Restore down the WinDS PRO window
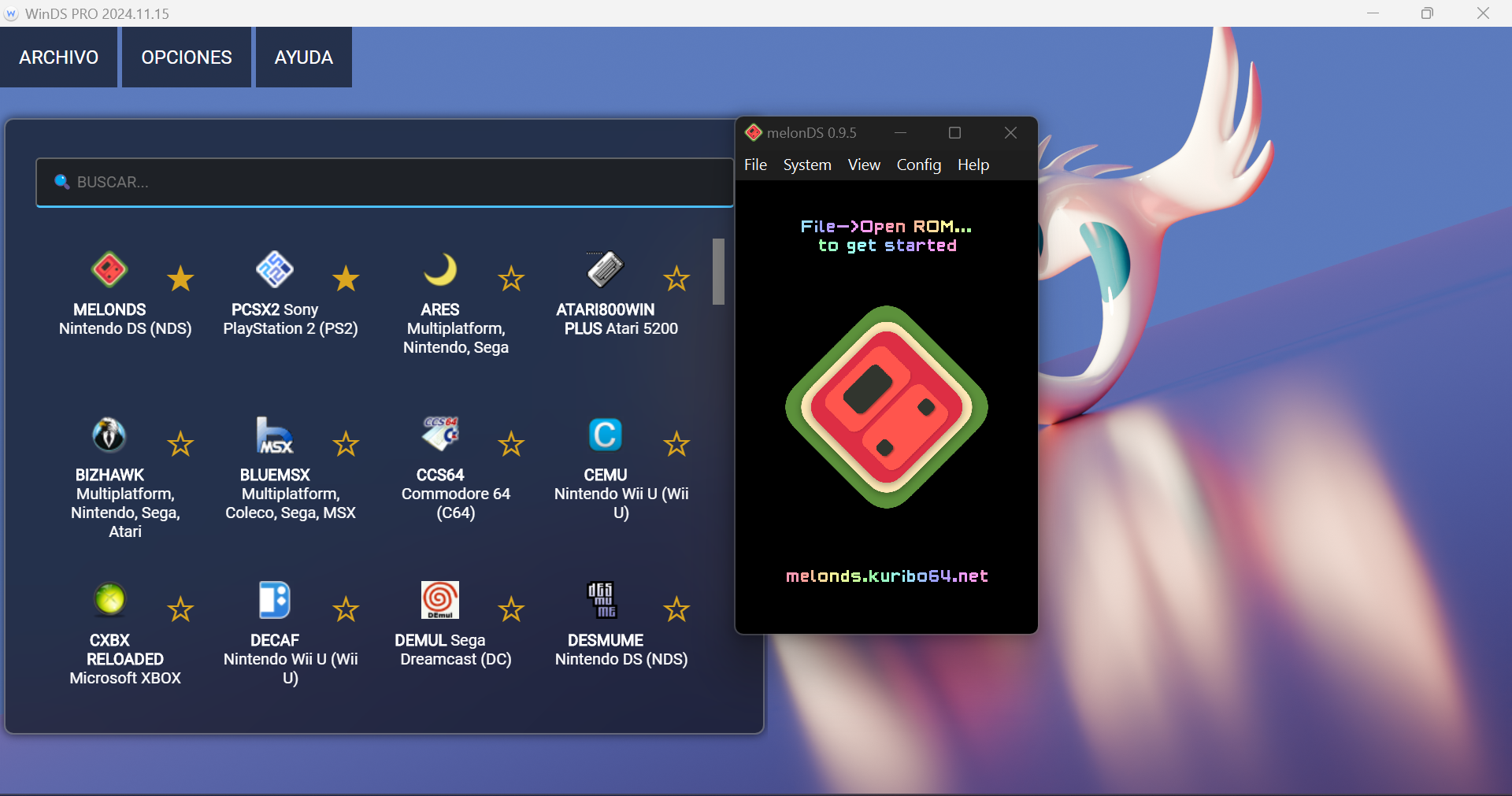 pos(1427,13)
